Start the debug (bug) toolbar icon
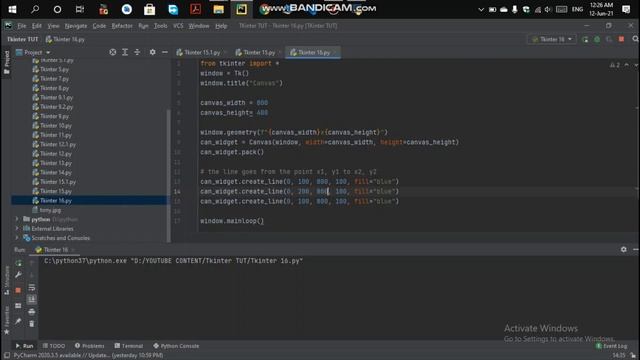The height and width of the screenshot is (360, 640). pyautogui.click(x=597, y=39)
